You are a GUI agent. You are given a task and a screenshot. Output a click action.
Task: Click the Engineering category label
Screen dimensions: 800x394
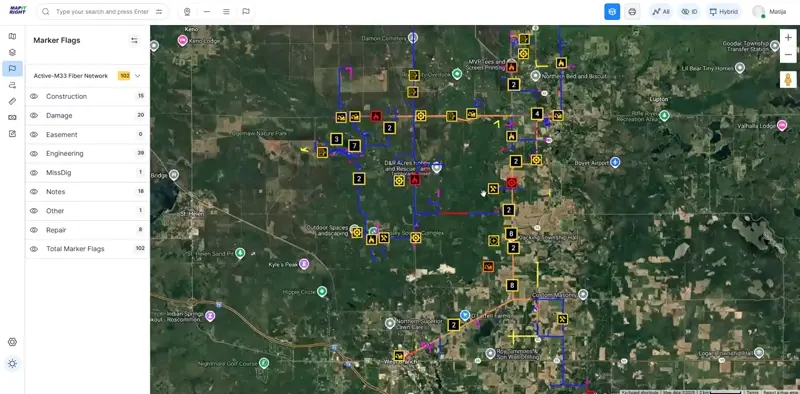(65, 153)
